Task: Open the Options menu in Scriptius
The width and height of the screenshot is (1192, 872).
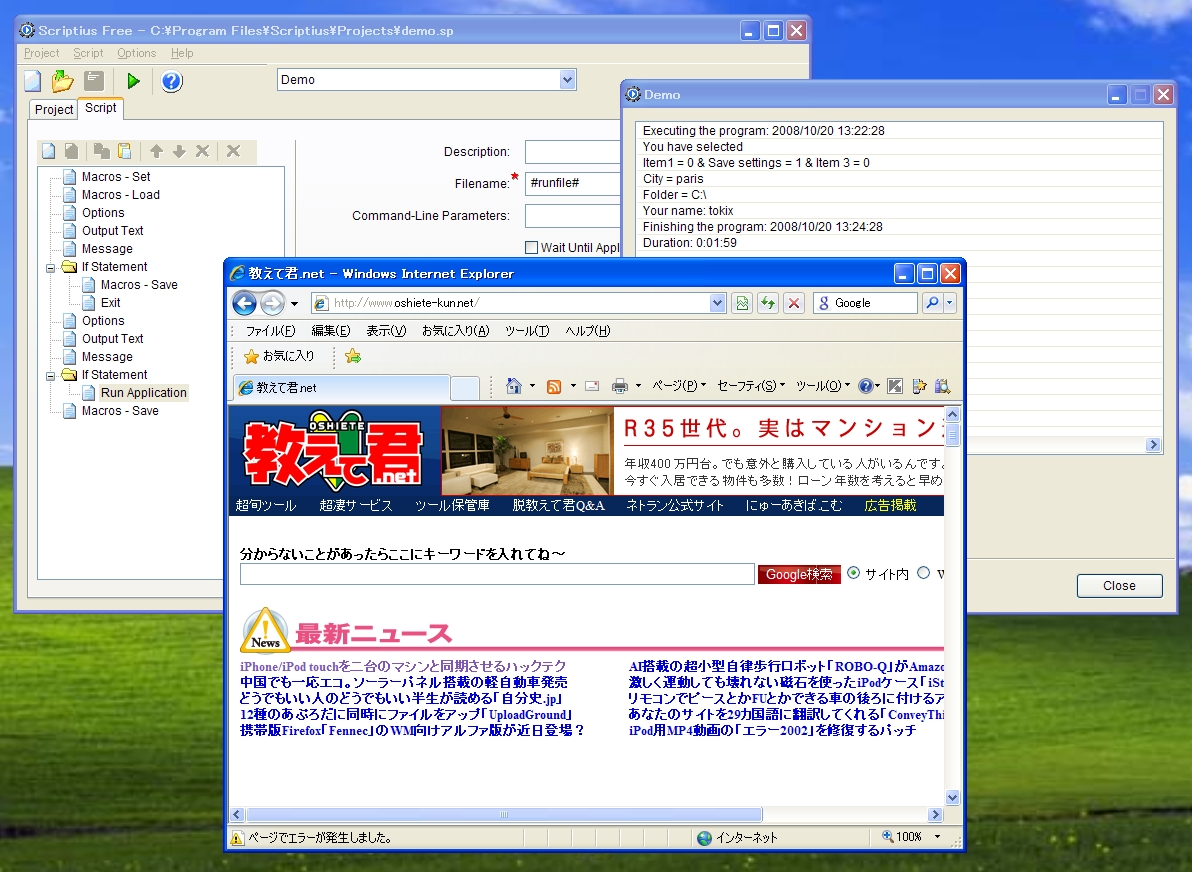Action: coord(136,53)
